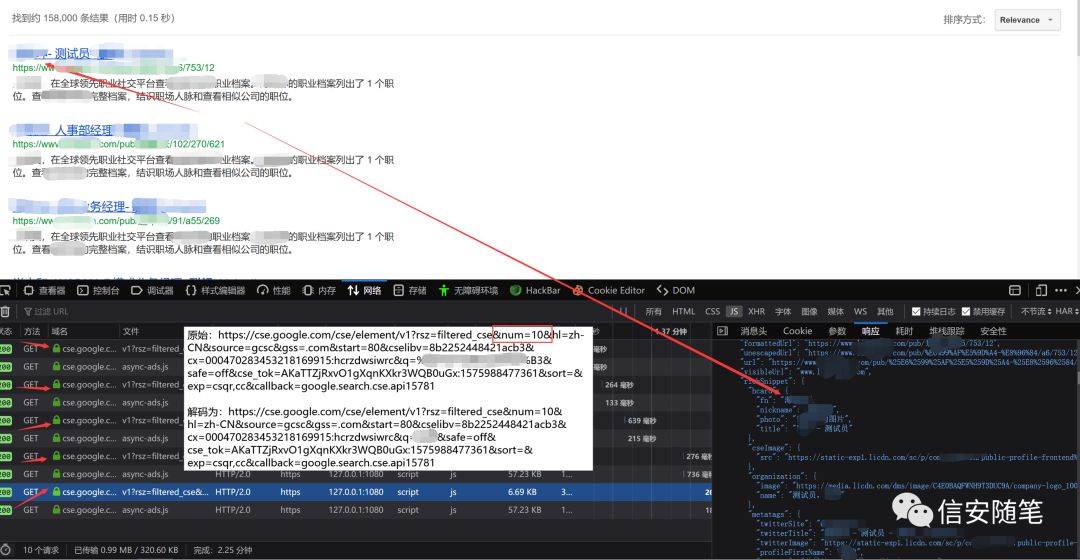1080x560 pixels.
Task: Open the Relevance sort dropdown
Action: point(1026,20)
